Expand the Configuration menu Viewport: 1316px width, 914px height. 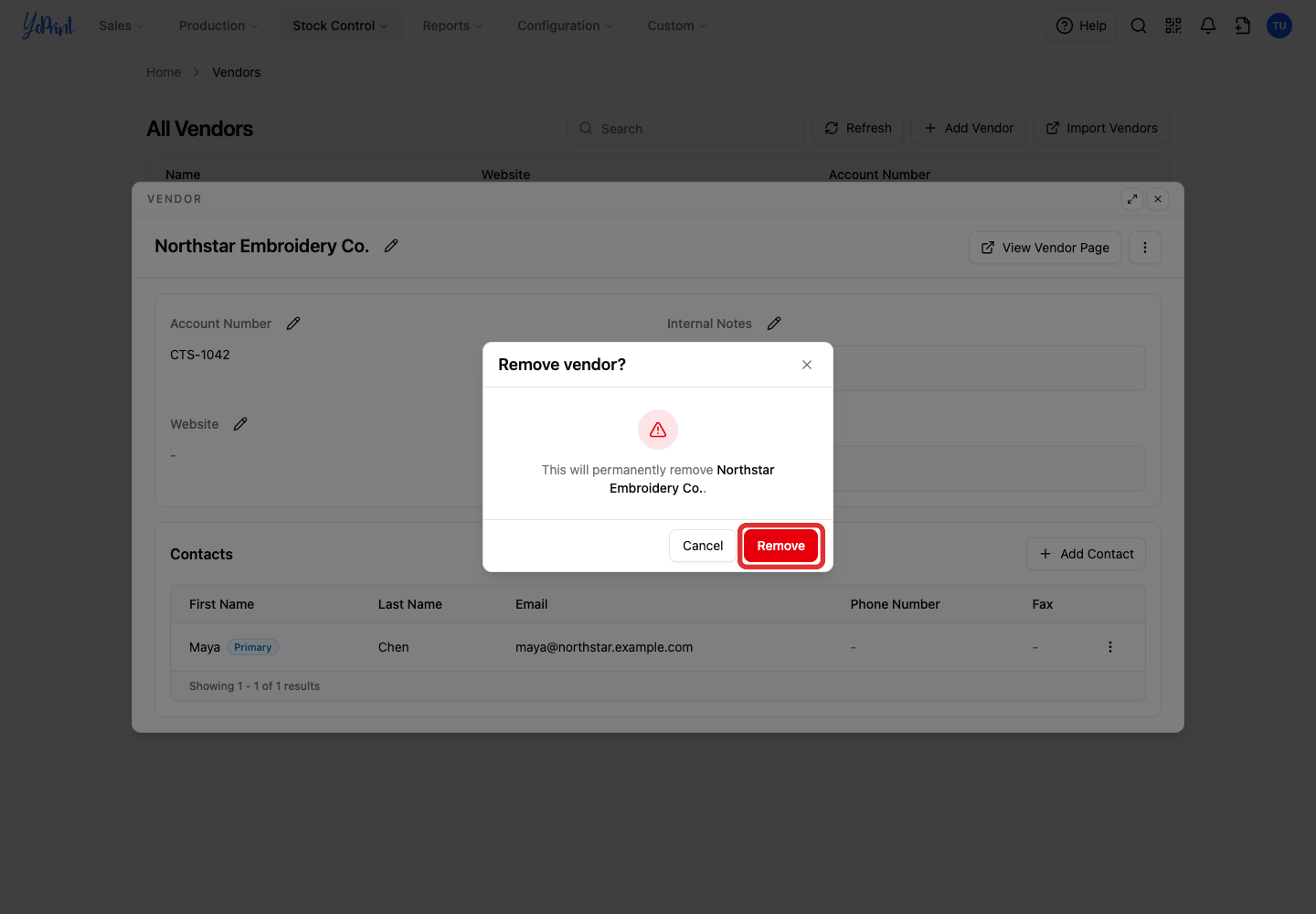point(565,26)
